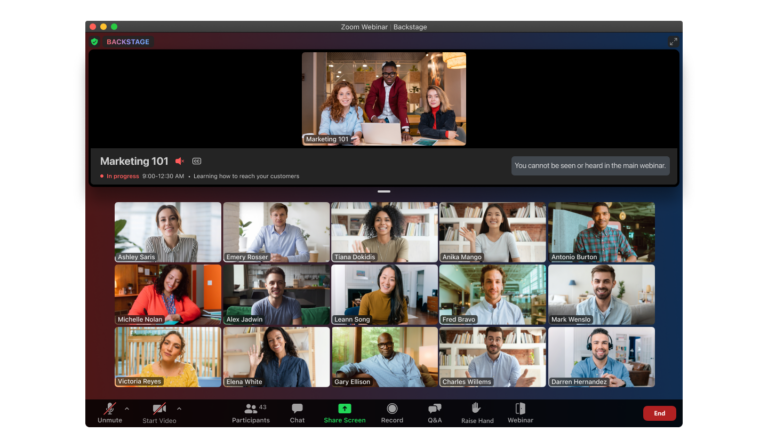This screenshot has height=448, width=768.
Task: Click the handle bar below webinar panel
Action: 384,191
